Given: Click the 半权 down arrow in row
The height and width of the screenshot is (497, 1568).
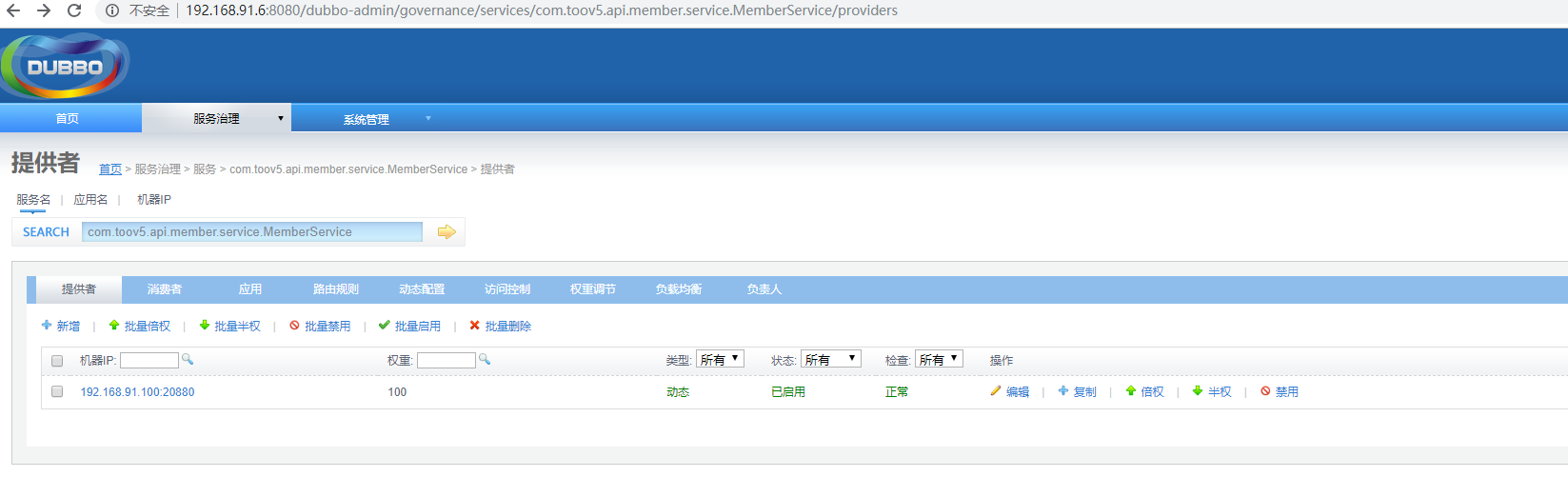Looking at the screenshot, I should click(1198, 391).
